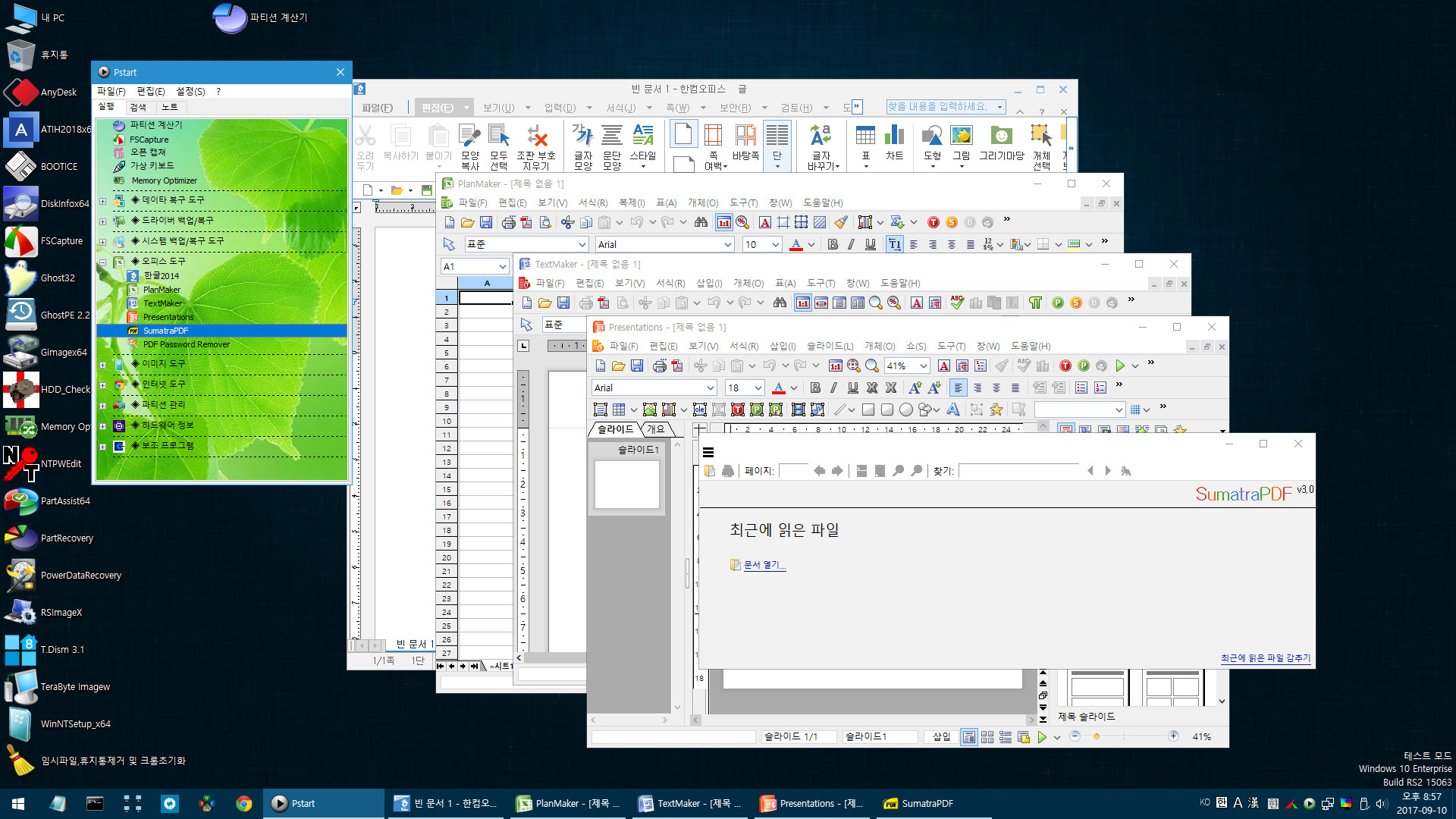Click the 차트 (chart) icon in Hancom Office ribbon
The width and height of the screenshot is (1456, 819).
coord(895,144)
